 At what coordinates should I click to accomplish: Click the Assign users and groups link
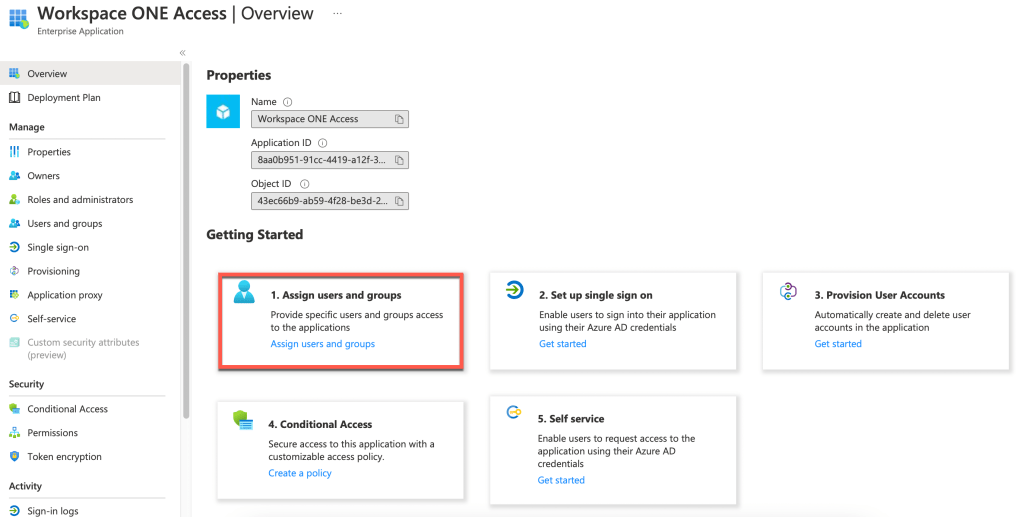point(322,344)
